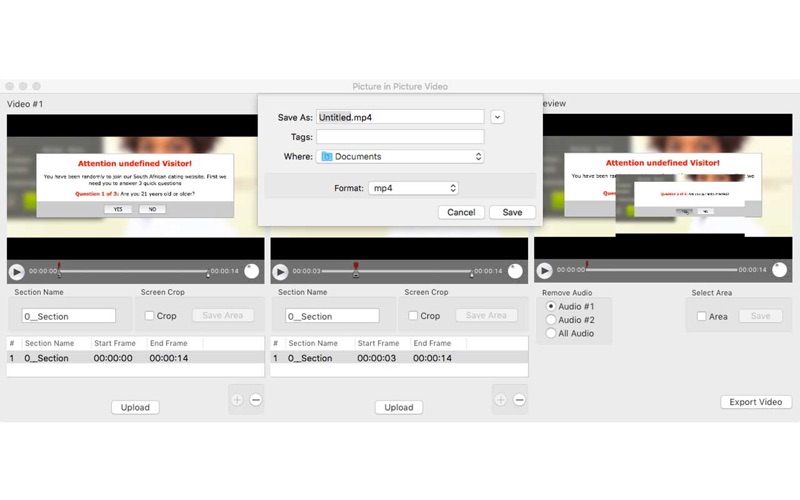
Task: Click the red marker on Video #1 timeline
Action: pos(60,268)
